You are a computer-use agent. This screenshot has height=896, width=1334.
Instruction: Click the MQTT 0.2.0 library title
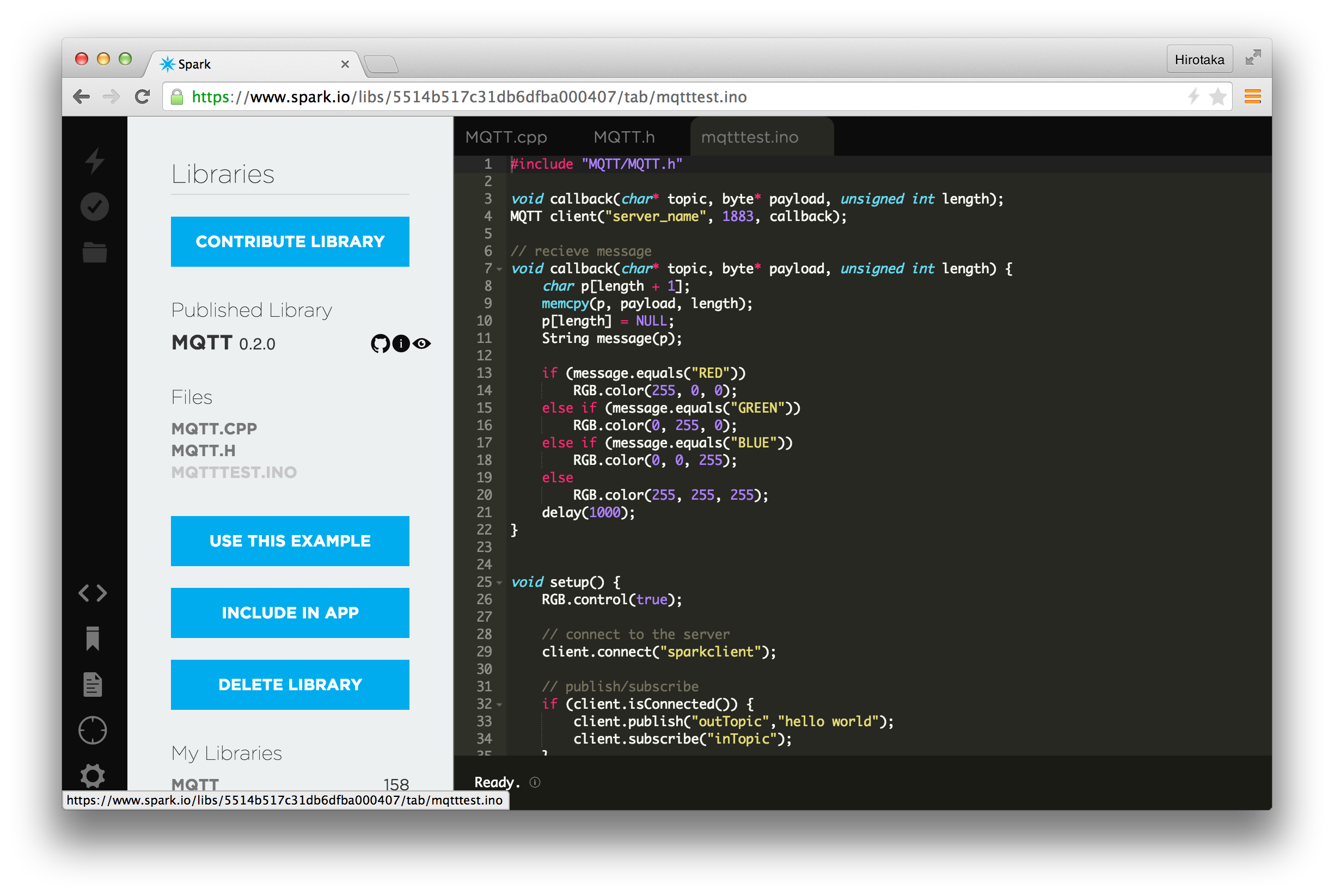(223, 343)
